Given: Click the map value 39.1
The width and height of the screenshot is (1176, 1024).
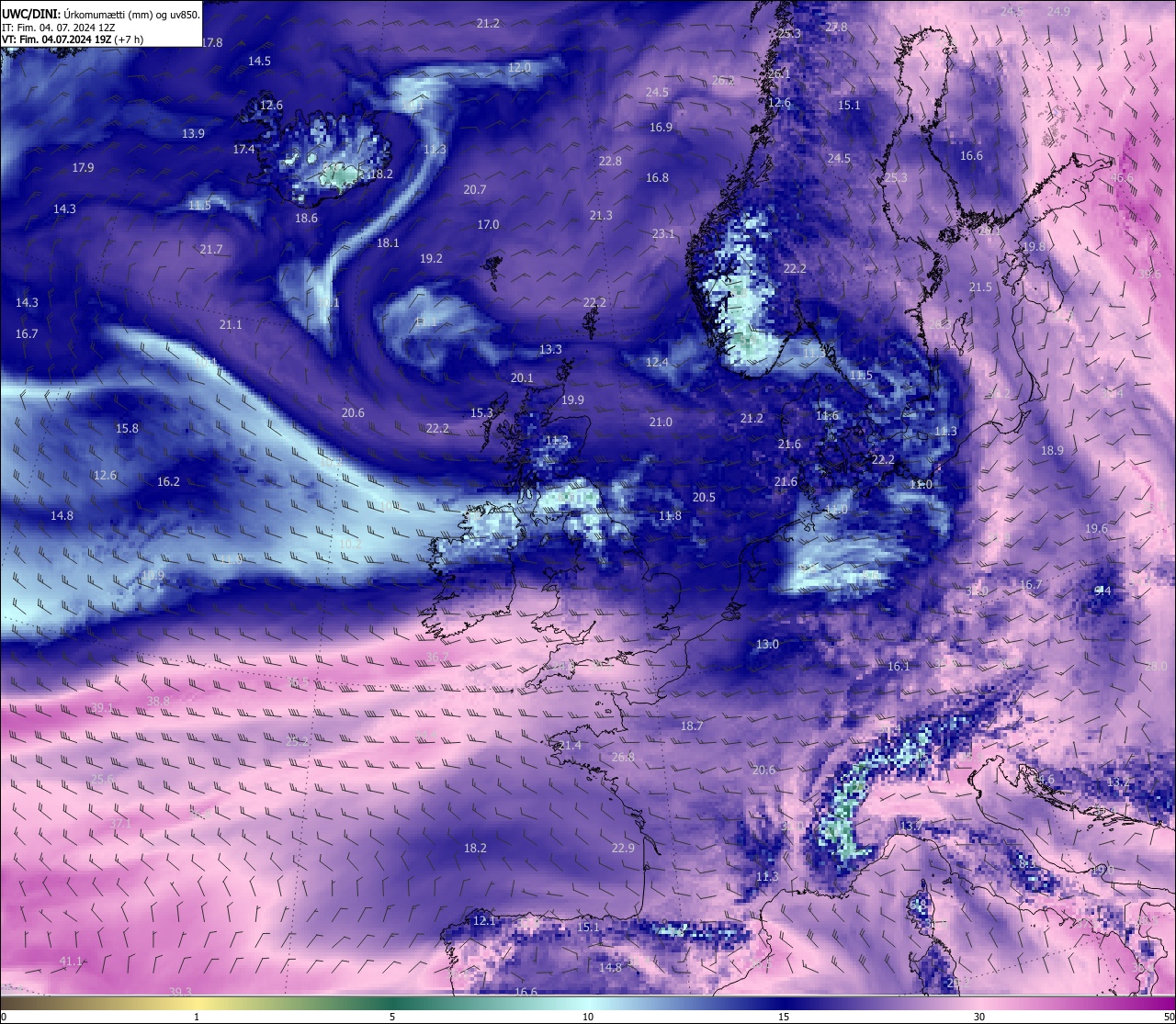Looking at the screenshot, I should point(102,707).
